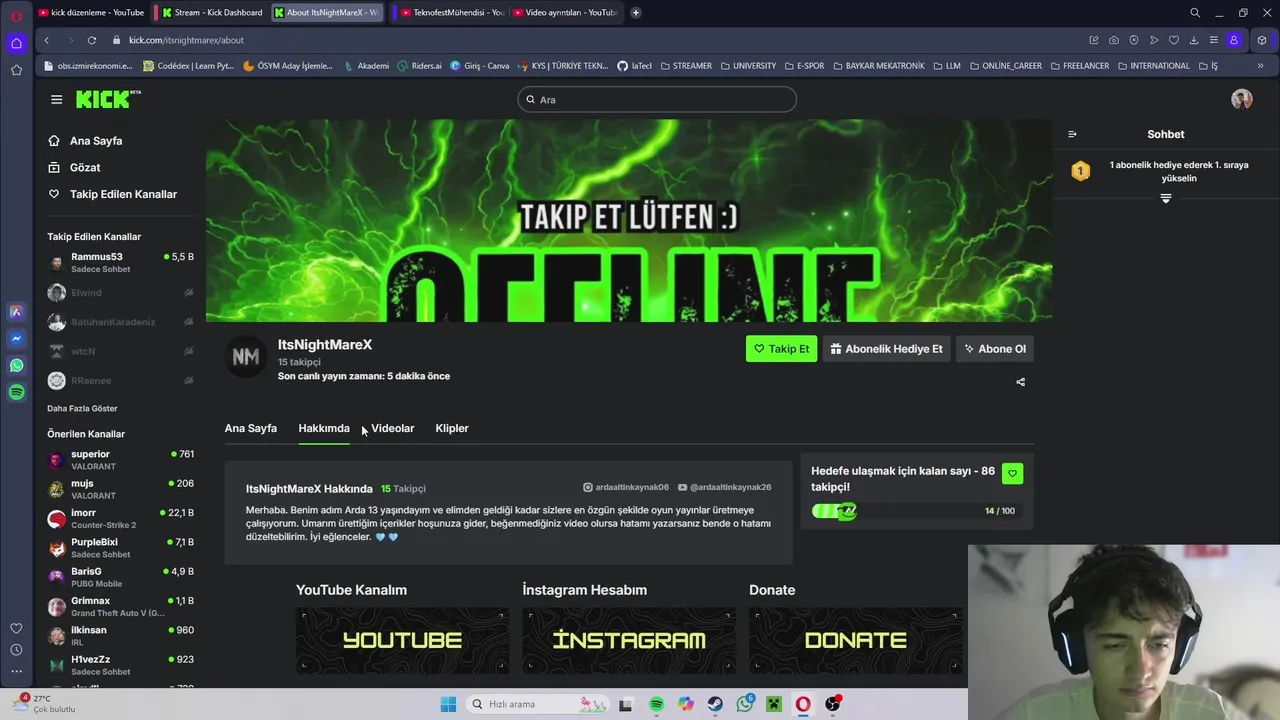Open the Kick hamburger sidebar menu
This screenshot has height=720, width=1280.
tap(56, 99)
